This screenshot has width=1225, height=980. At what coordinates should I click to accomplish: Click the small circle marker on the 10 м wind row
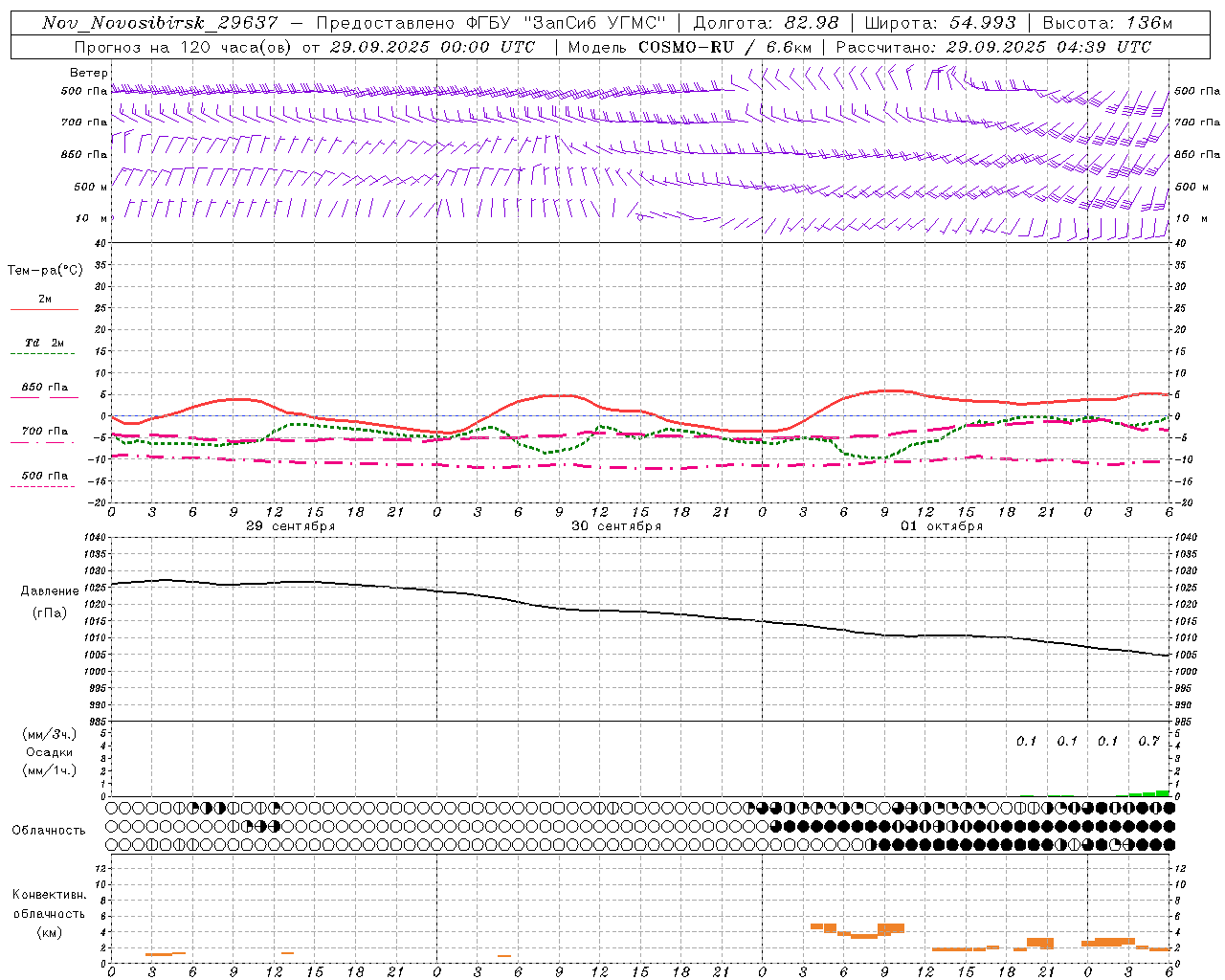tap(639, 217)
